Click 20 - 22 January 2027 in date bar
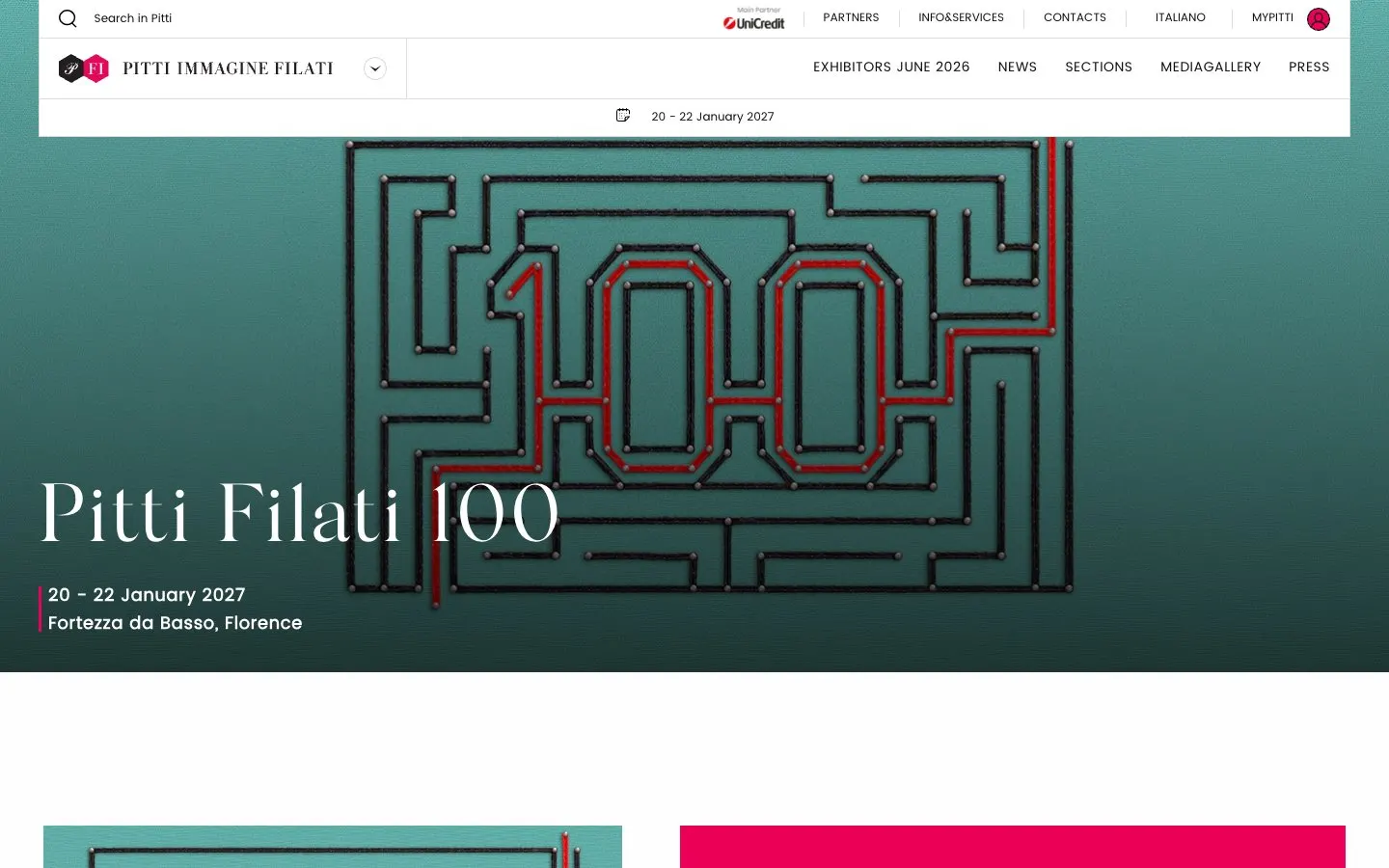1389x868 pixels. 713,117
